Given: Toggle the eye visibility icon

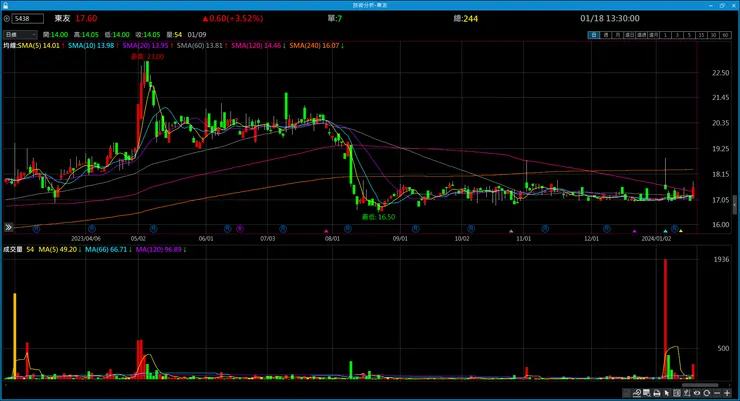Looking at the screenshot, I should (697, 393).
